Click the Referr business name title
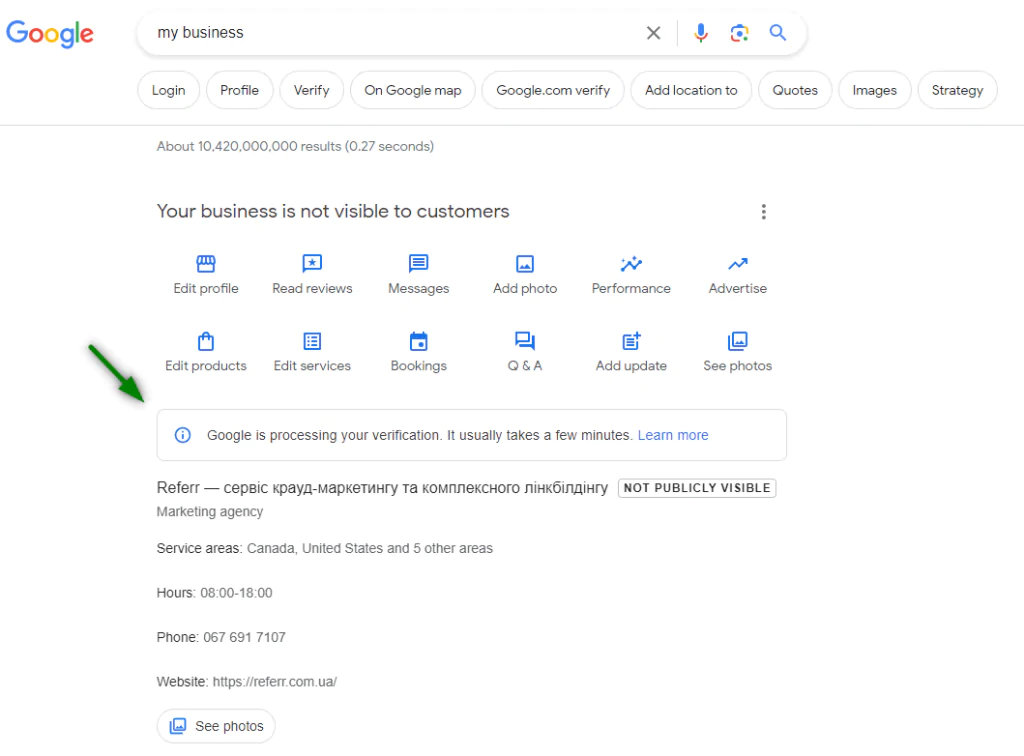This screenshot has width=1024, height=756. tap(382, 488)
